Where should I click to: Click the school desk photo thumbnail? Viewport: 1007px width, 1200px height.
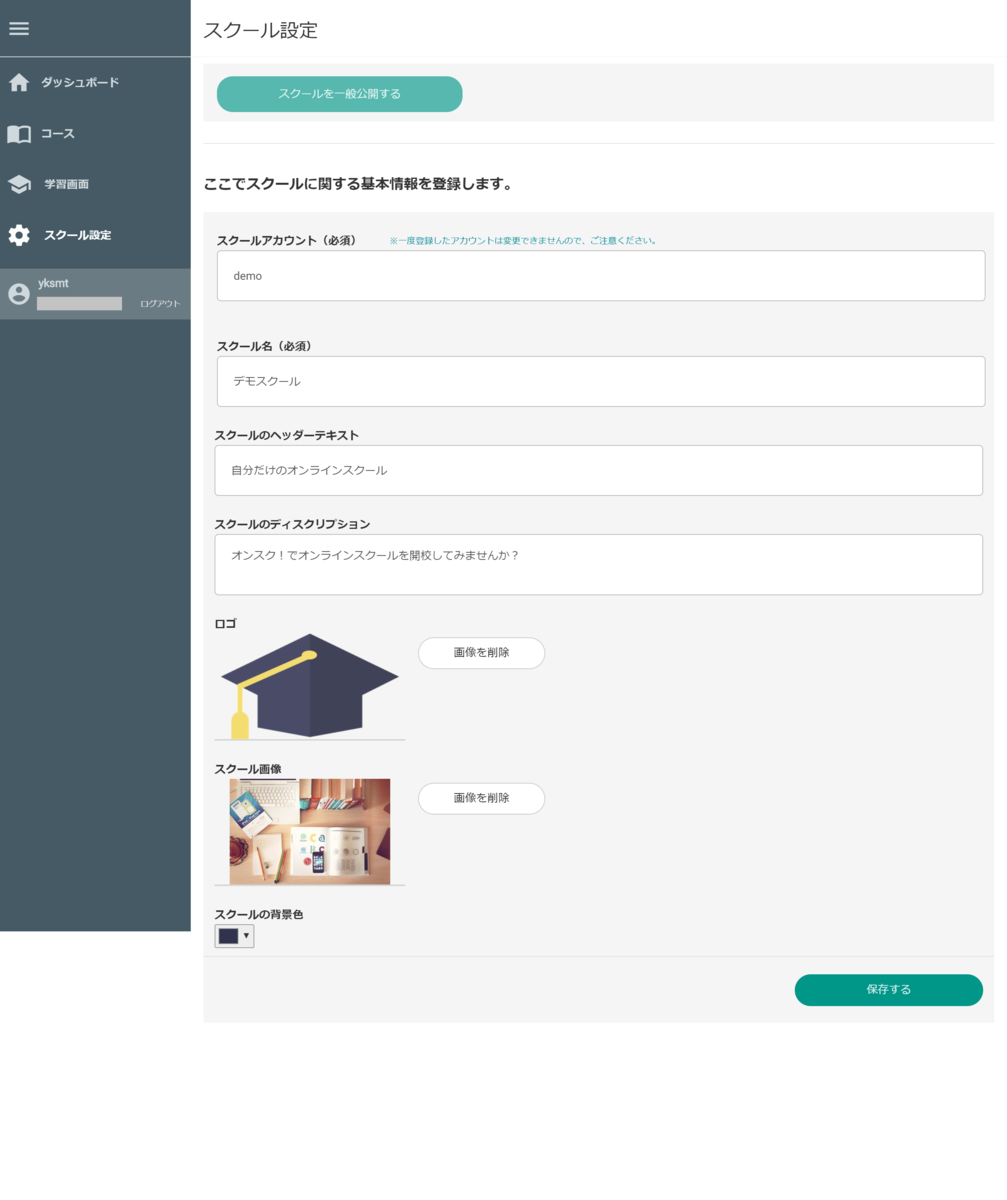pyautogui.click(x=310, y=832)
